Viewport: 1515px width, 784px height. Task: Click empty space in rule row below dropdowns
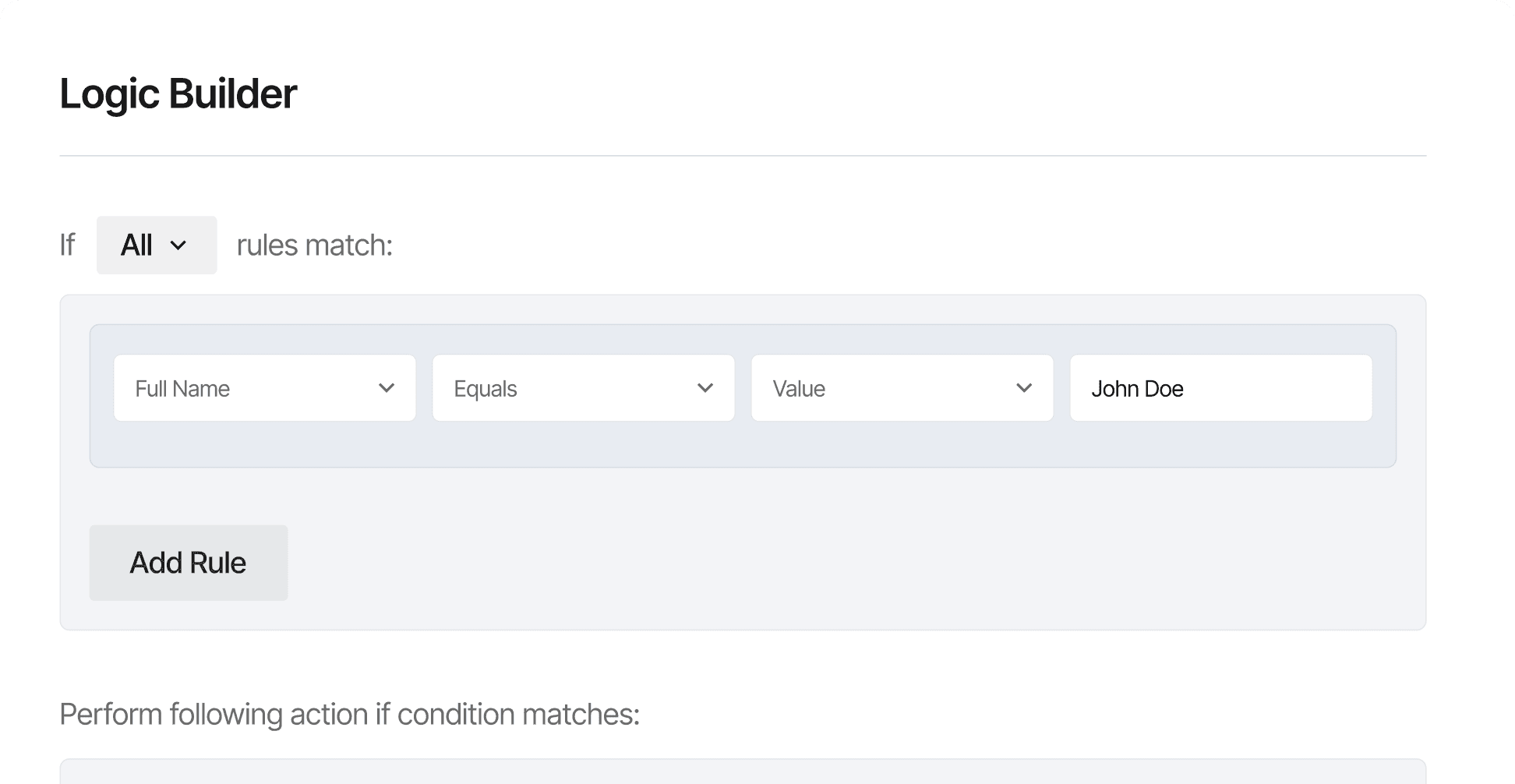742,445
